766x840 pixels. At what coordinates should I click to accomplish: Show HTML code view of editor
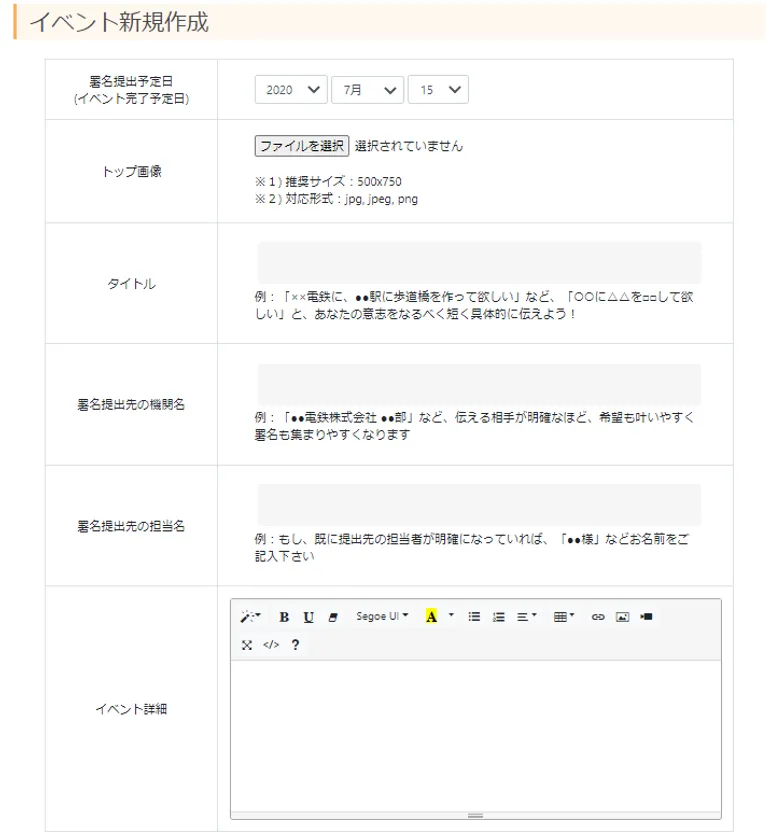tap(271, 645)
